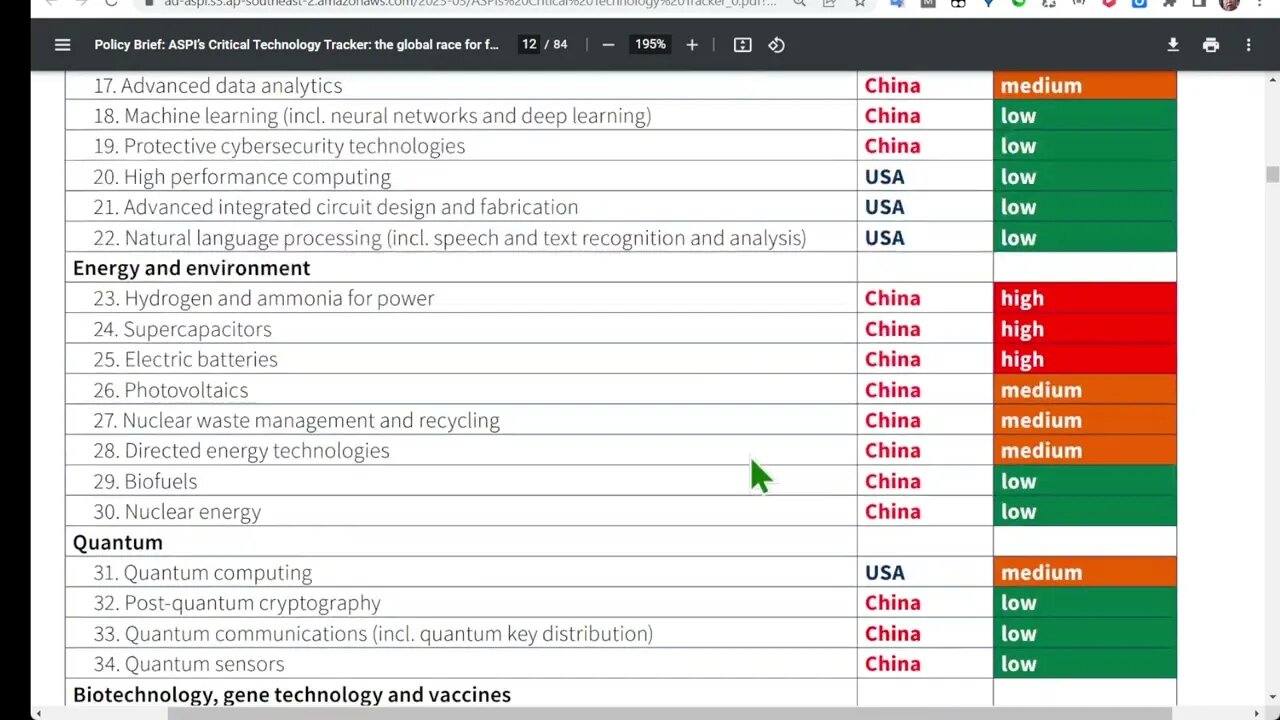Click the 'low' cell for Protective cybersecurity technologies
This screenshot has width=1280, height=720.
[x=1085, y=146]
